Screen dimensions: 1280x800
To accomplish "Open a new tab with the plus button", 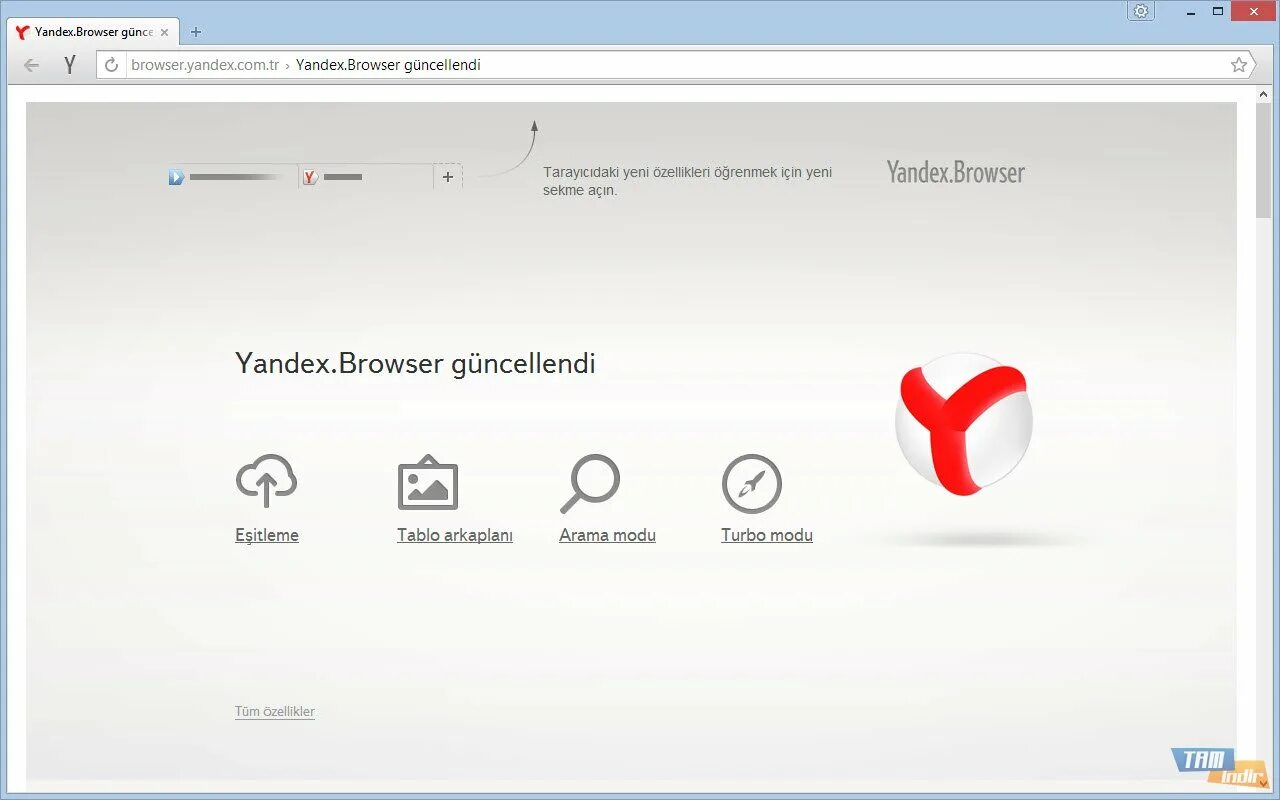I will 196,32.
